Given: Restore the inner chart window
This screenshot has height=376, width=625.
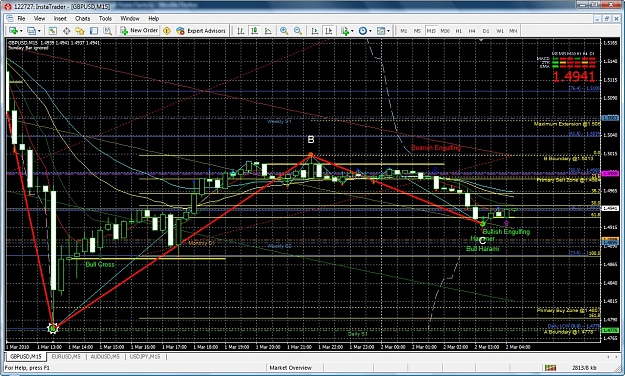Looking at the screenshot, I should 607,18.
